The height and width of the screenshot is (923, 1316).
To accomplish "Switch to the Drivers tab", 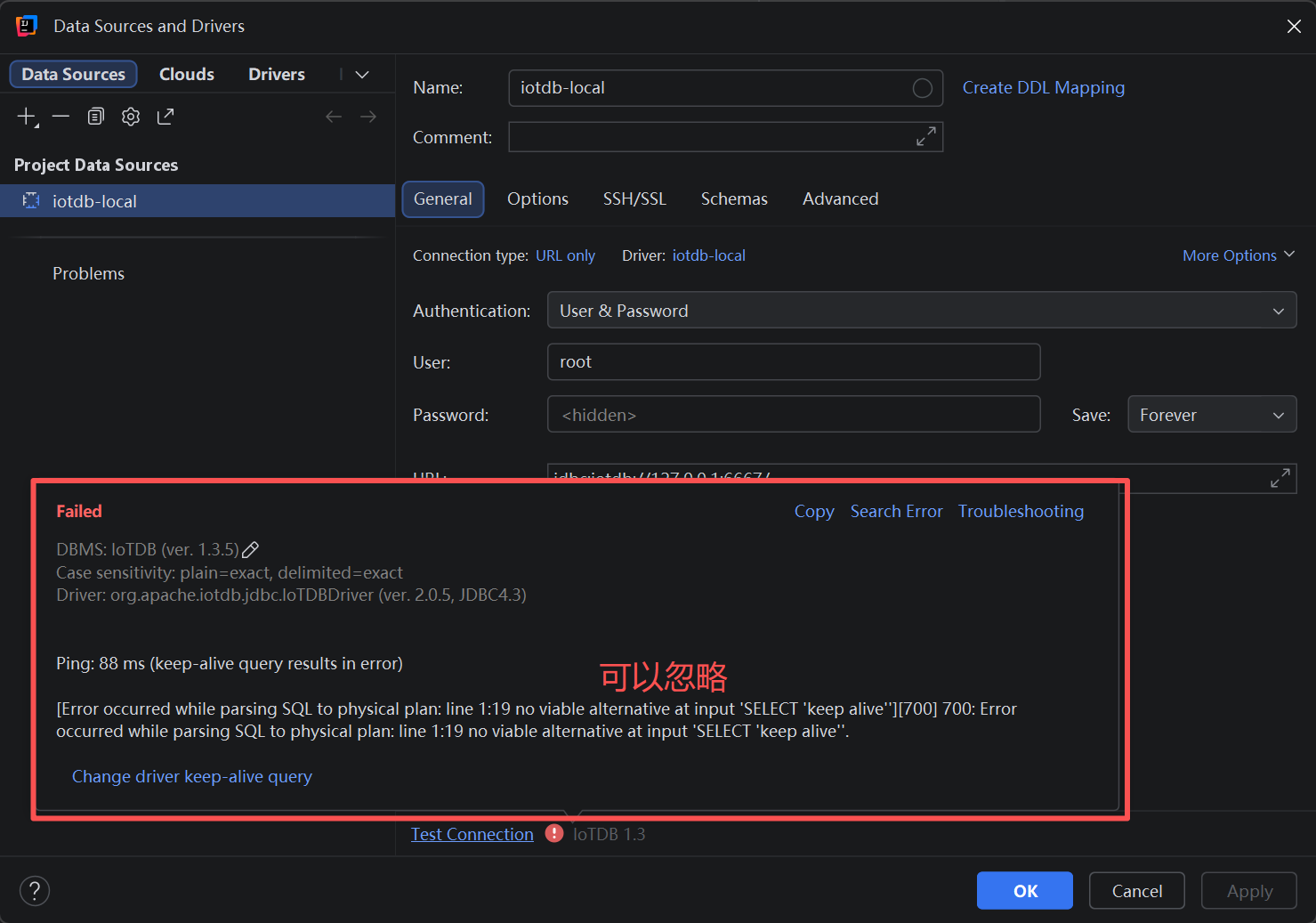I will pos(277,74).
